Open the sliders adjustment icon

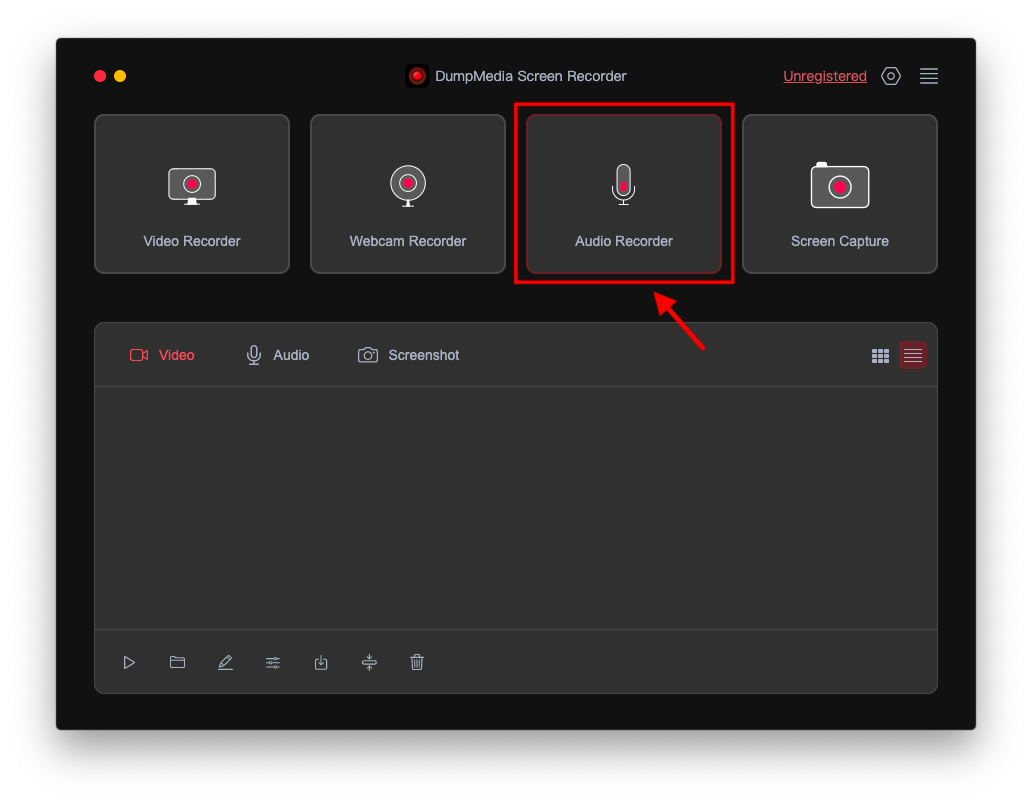coord(273,663)
